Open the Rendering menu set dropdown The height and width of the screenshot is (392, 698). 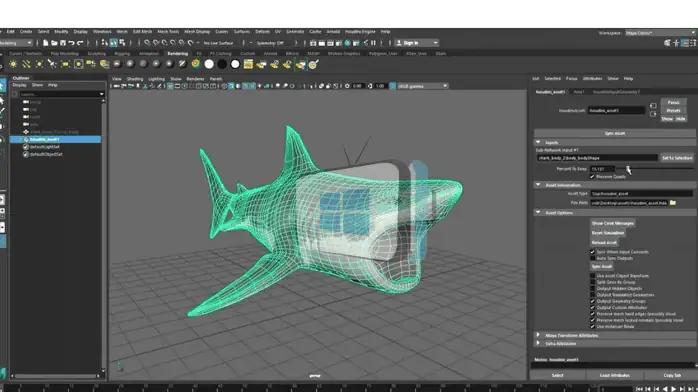coord(16,43)
